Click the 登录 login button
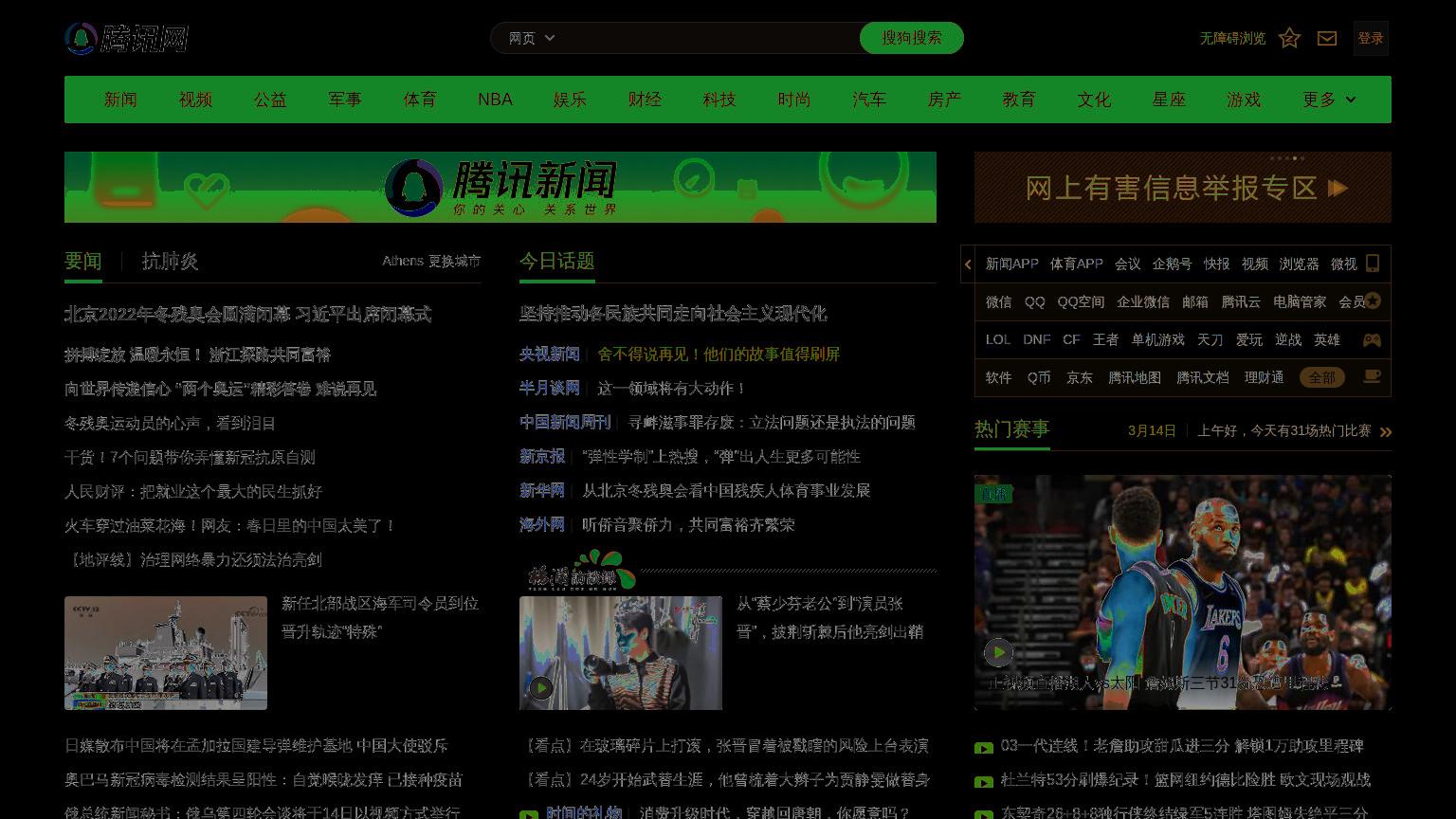This screenshot has width=1456, height=819. pyautogui.click(x=1371, y=38)
